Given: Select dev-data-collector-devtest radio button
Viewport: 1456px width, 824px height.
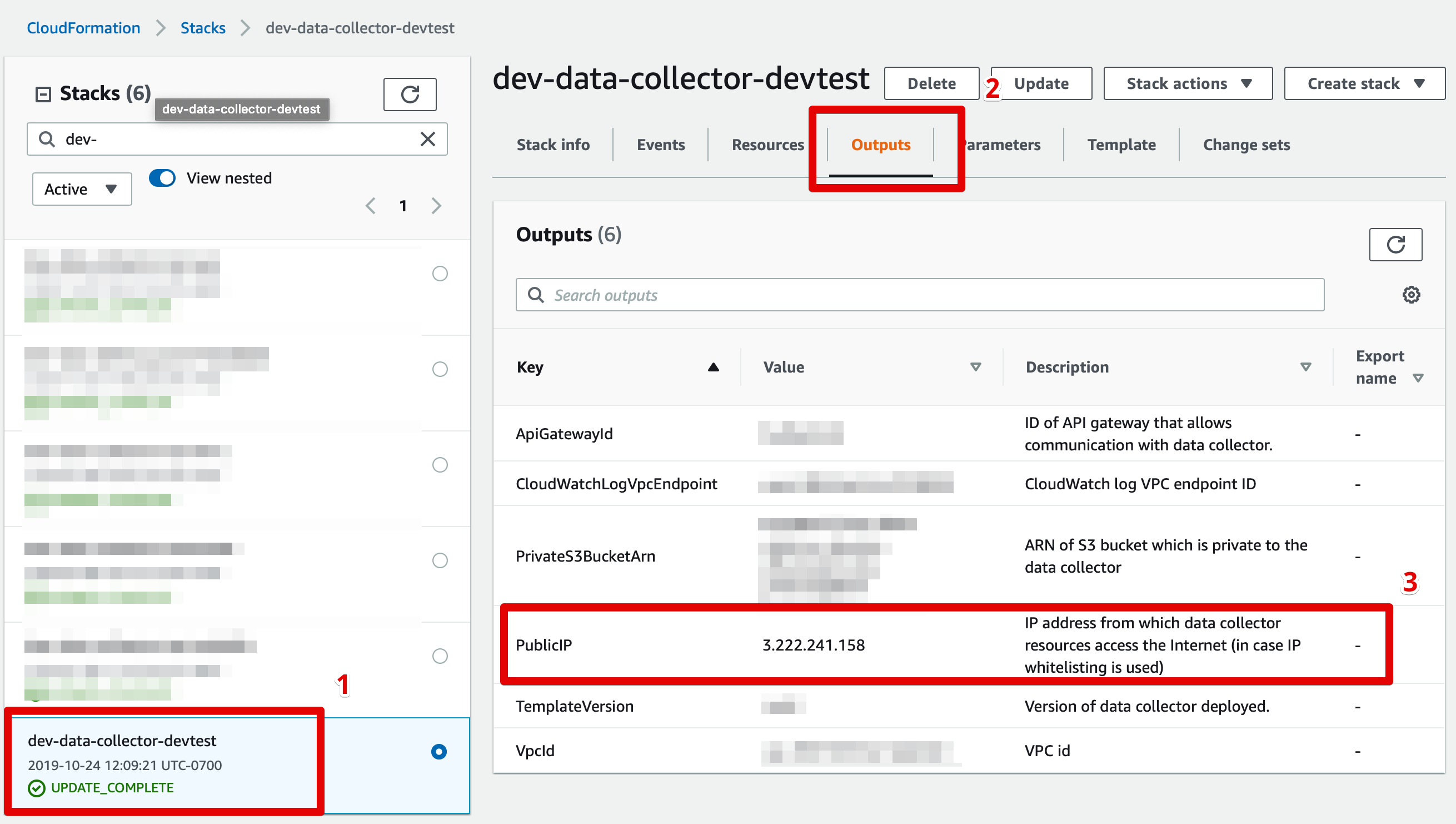Looking at the screenshot, I should (438, 752).
